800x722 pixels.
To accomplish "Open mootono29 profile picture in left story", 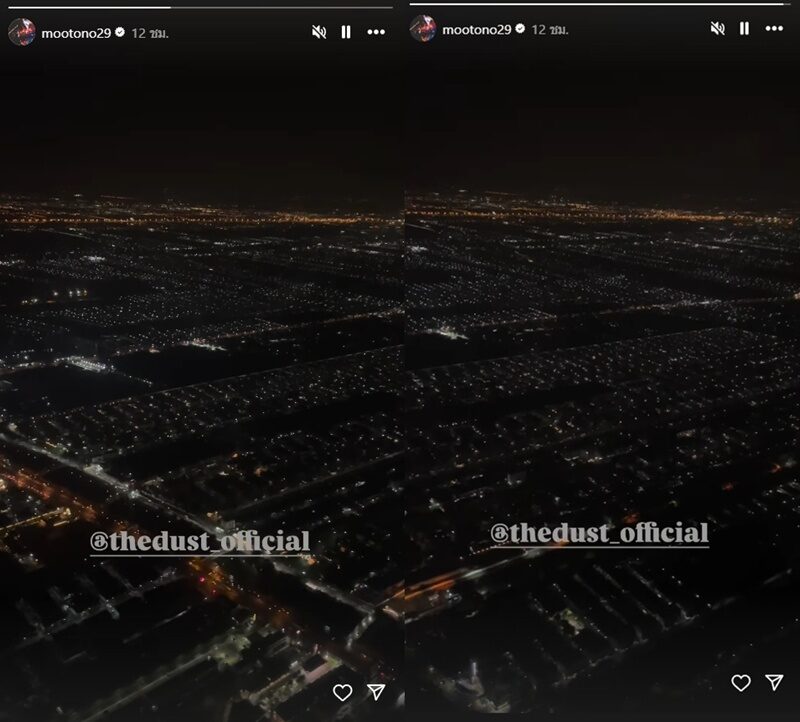I will [x=21, y=32].
